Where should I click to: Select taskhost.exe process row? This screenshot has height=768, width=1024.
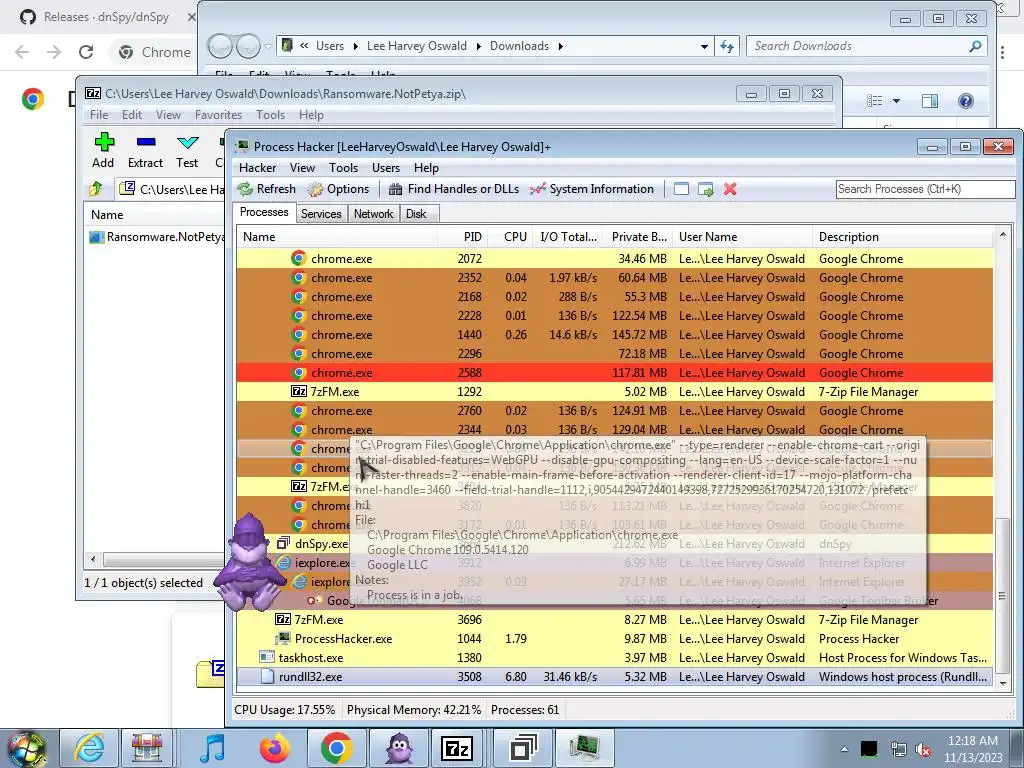click(x=615, y=658)
